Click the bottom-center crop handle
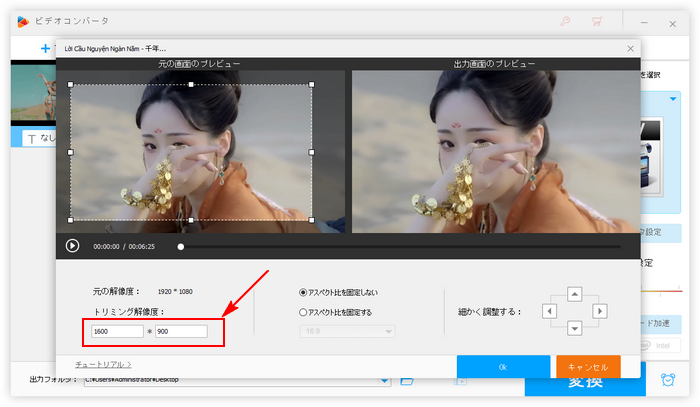 click(191, 220)
